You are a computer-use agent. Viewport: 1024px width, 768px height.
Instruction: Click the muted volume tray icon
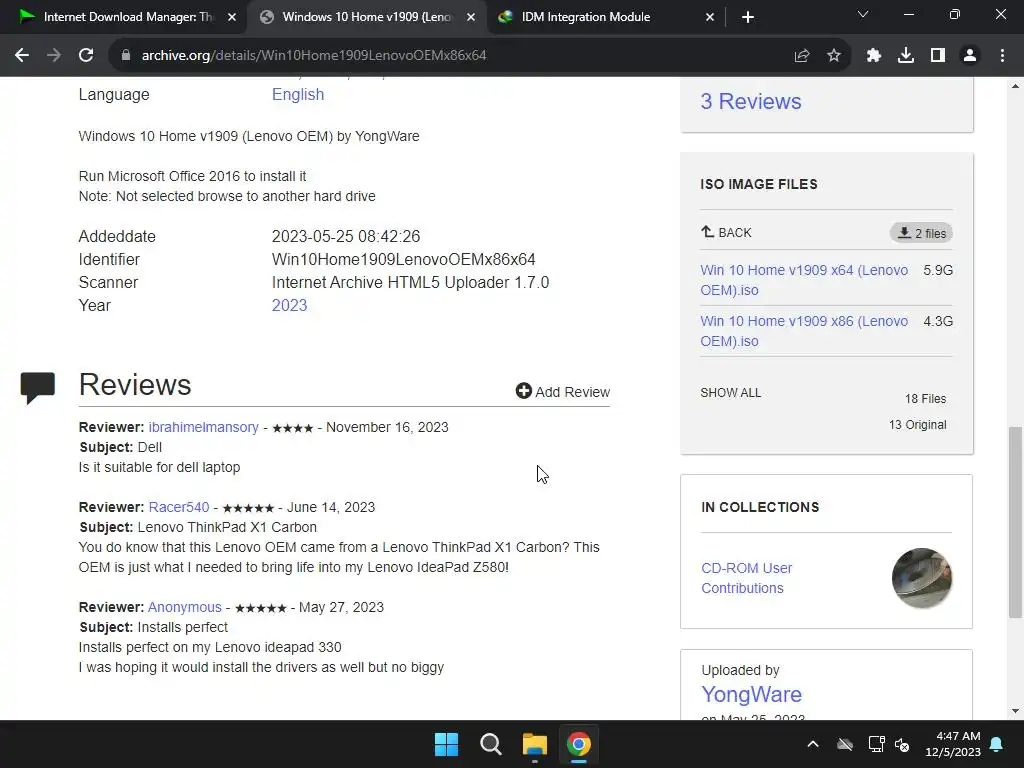coord(902,744)
